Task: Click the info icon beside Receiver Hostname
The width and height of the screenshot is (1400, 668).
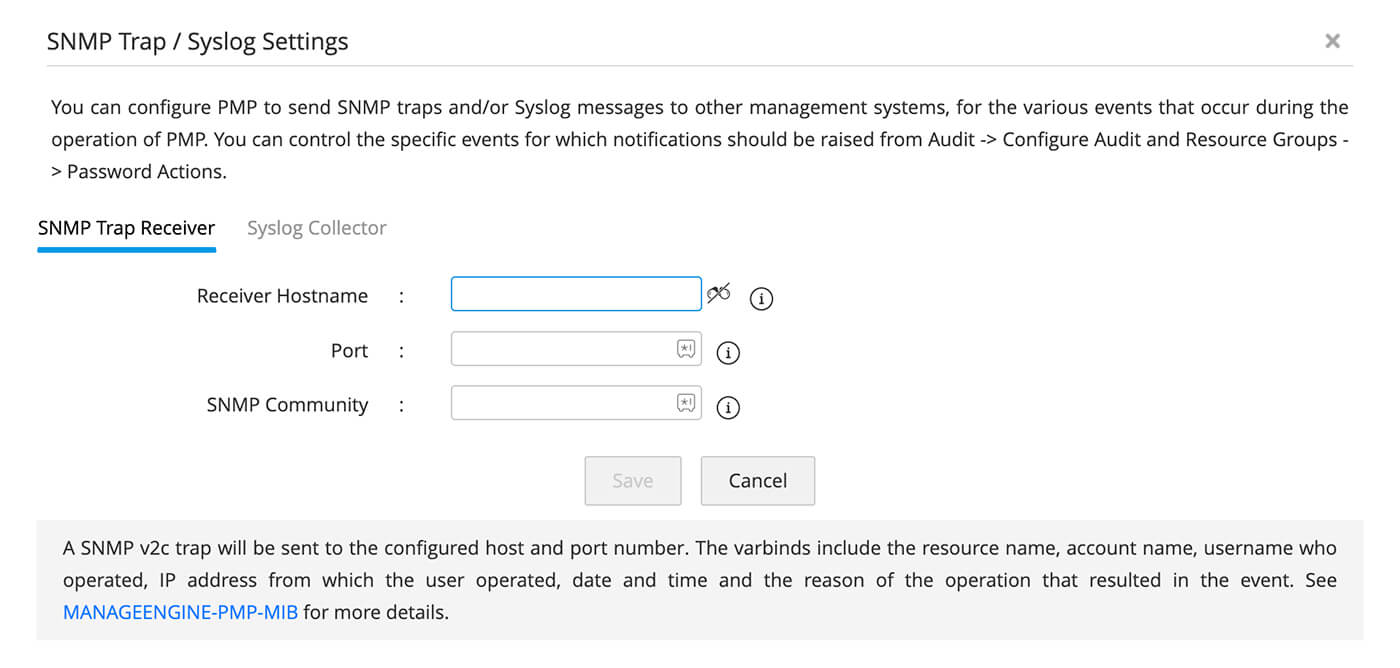Action: click(761, 298)
